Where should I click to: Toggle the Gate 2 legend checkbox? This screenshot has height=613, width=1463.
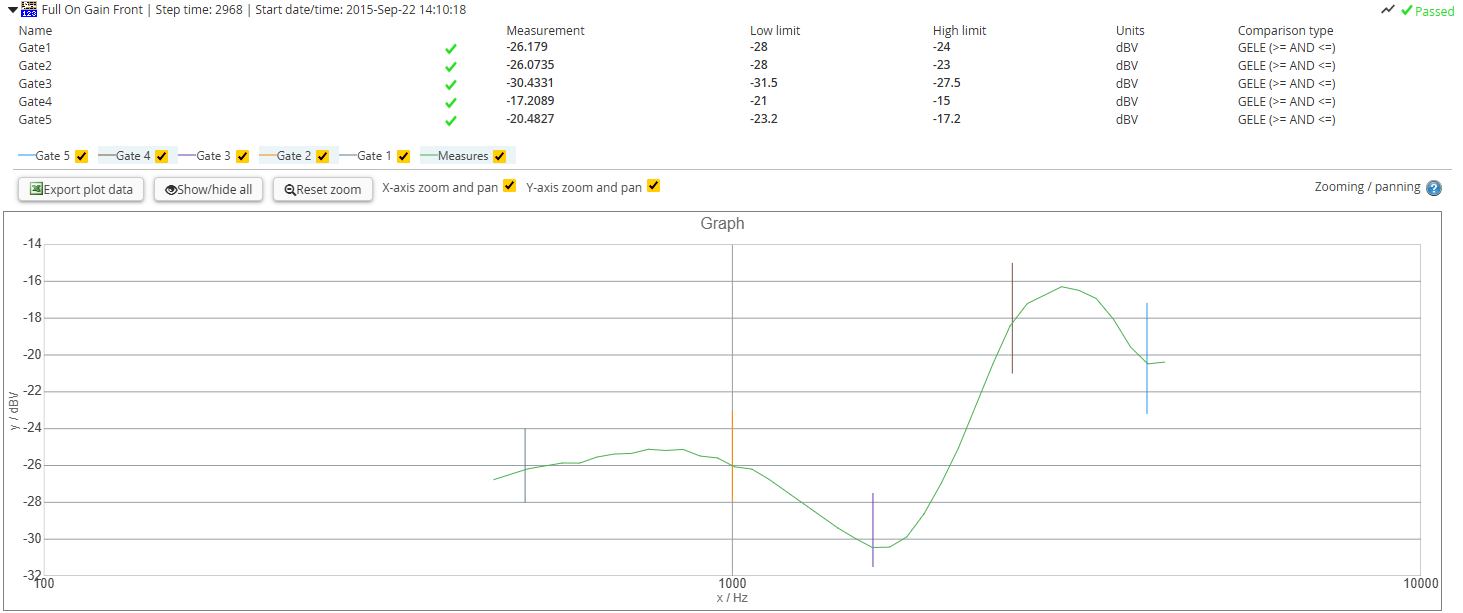(x=323, y=156)
